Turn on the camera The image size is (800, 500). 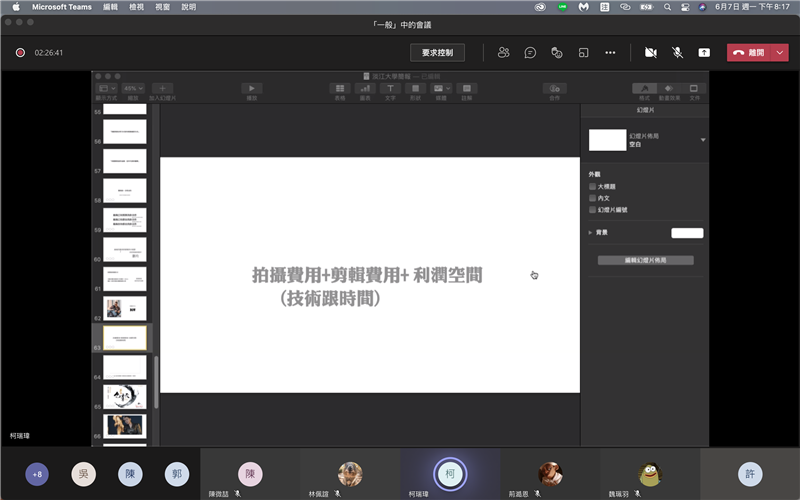coord(651,52)
